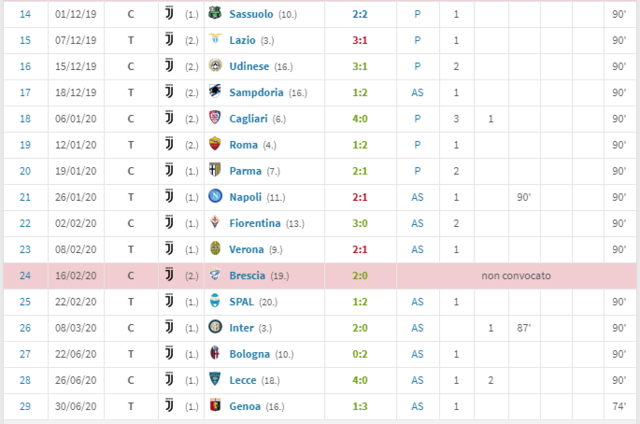640x424 pixels.
Task: Click the Napoli club crest
Action: point(215,197)
